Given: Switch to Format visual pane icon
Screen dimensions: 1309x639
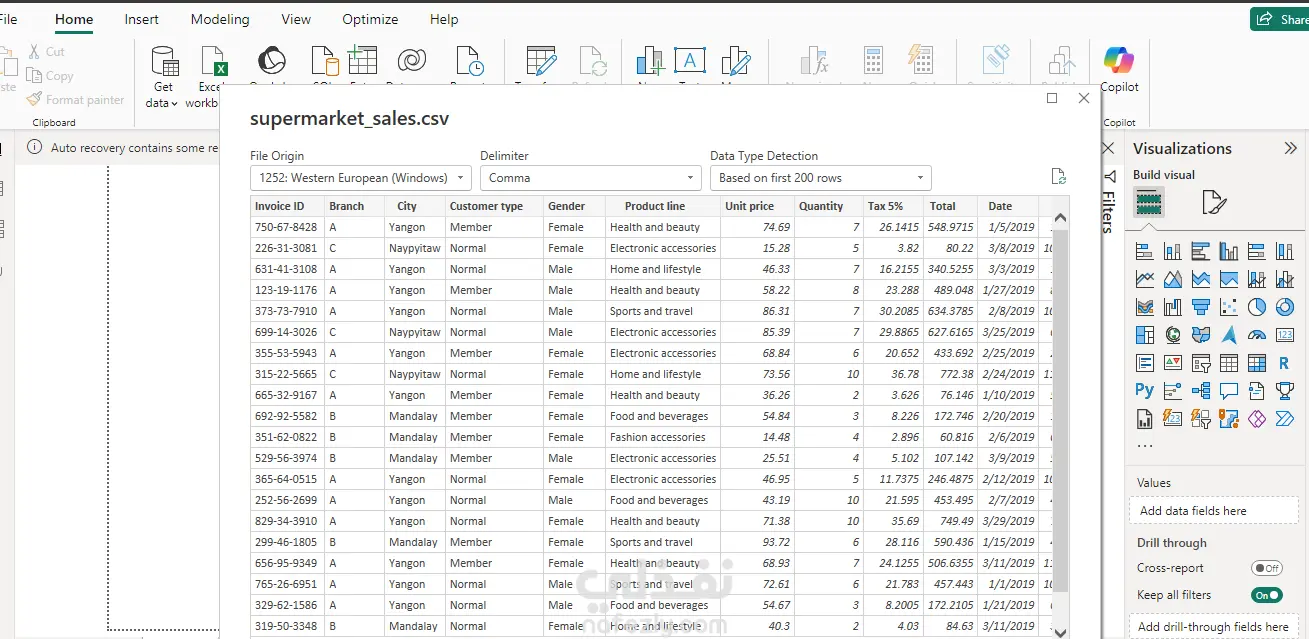Looking at the screenshot, I should point(1213,204).
